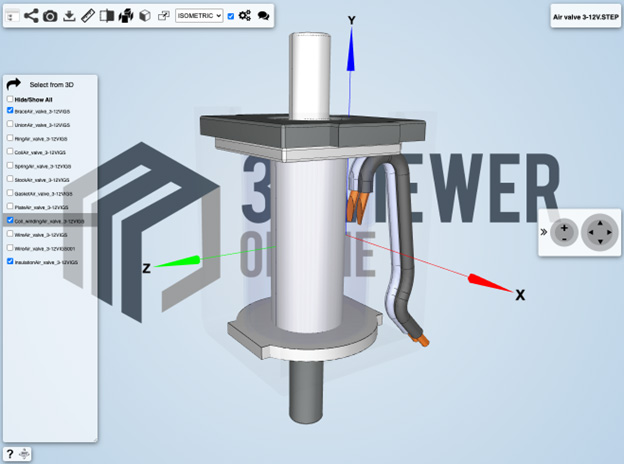Enable the section cut tool
The height and width of the screenshot is (464, 624).
pyautogui.click(x=107, y=16)
